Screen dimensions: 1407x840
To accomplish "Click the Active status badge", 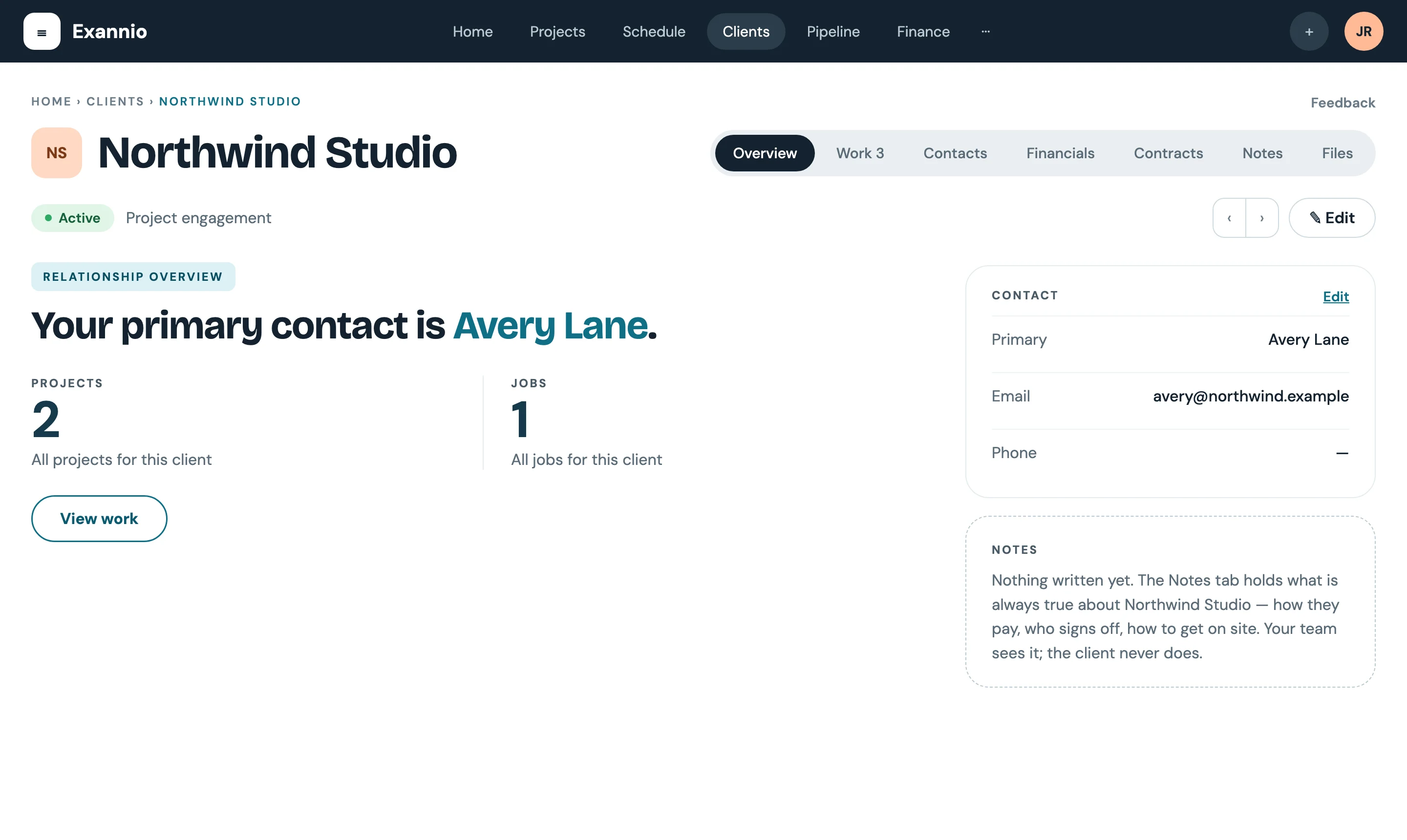I will pos(72,218).
